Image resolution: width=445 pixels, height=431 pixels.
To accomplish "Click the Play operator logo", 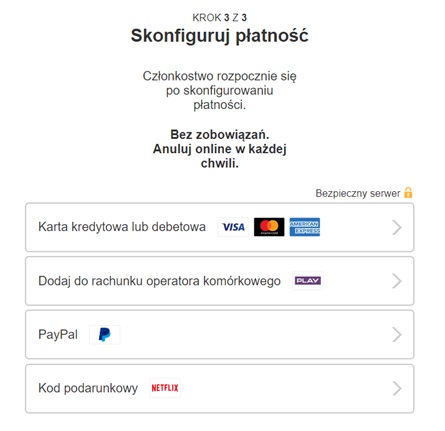I will [308, 281].
